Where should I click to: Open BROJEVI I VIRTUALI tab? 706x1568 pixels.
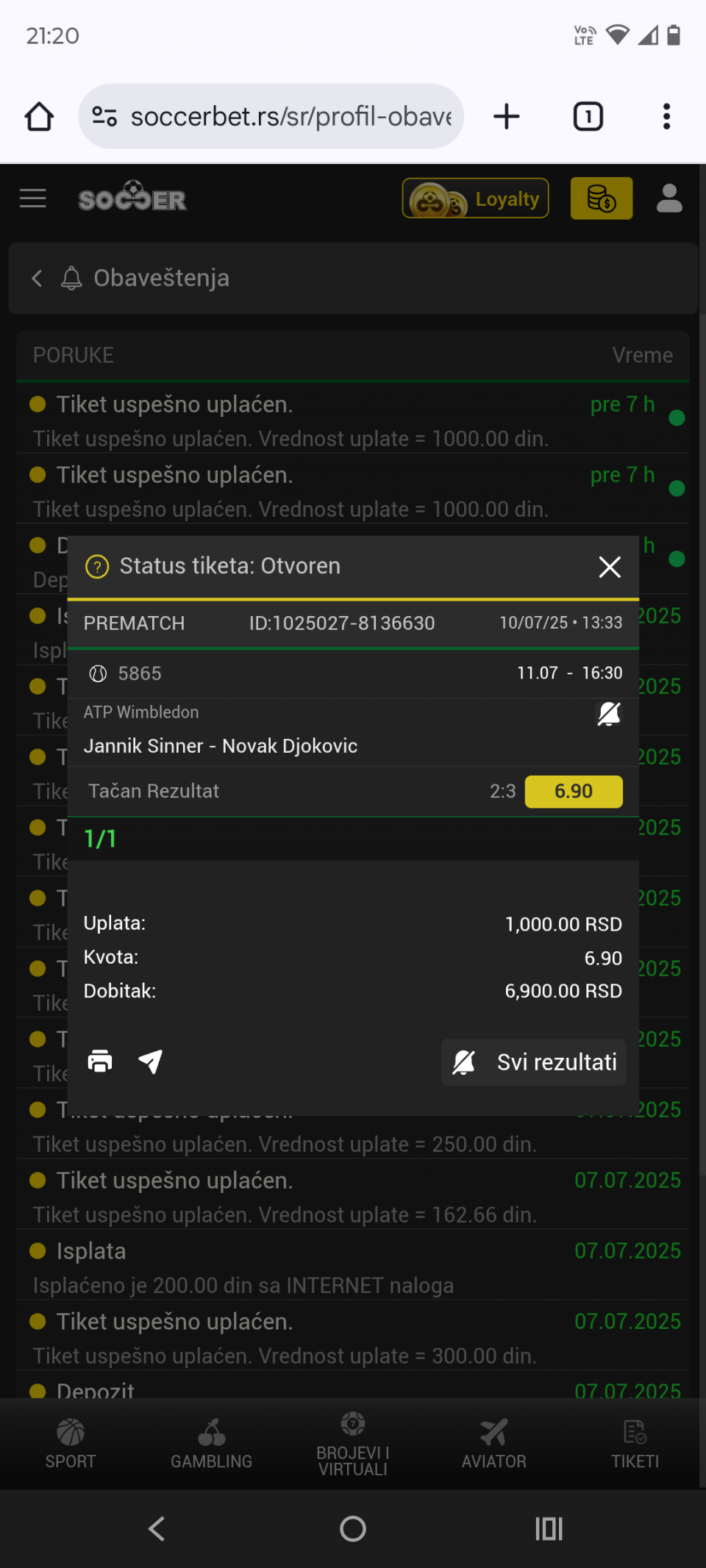[353, 1444]
